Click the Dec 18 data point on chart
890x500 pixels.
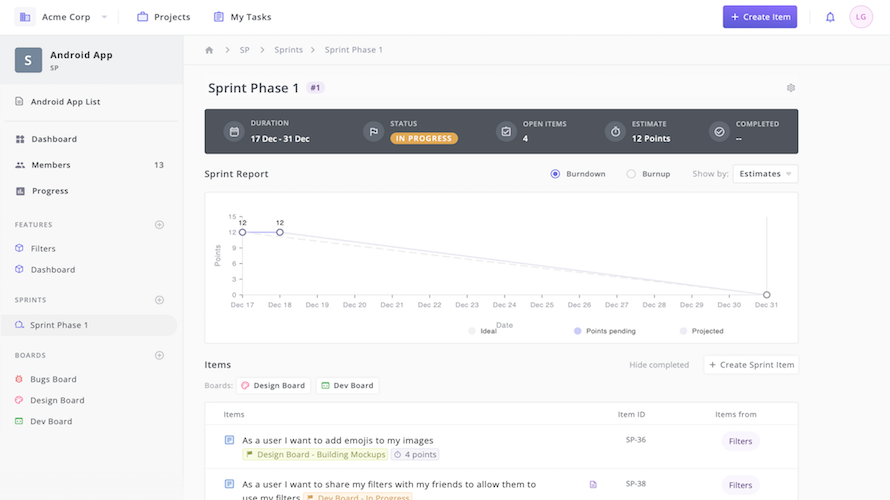click(280, 233)
